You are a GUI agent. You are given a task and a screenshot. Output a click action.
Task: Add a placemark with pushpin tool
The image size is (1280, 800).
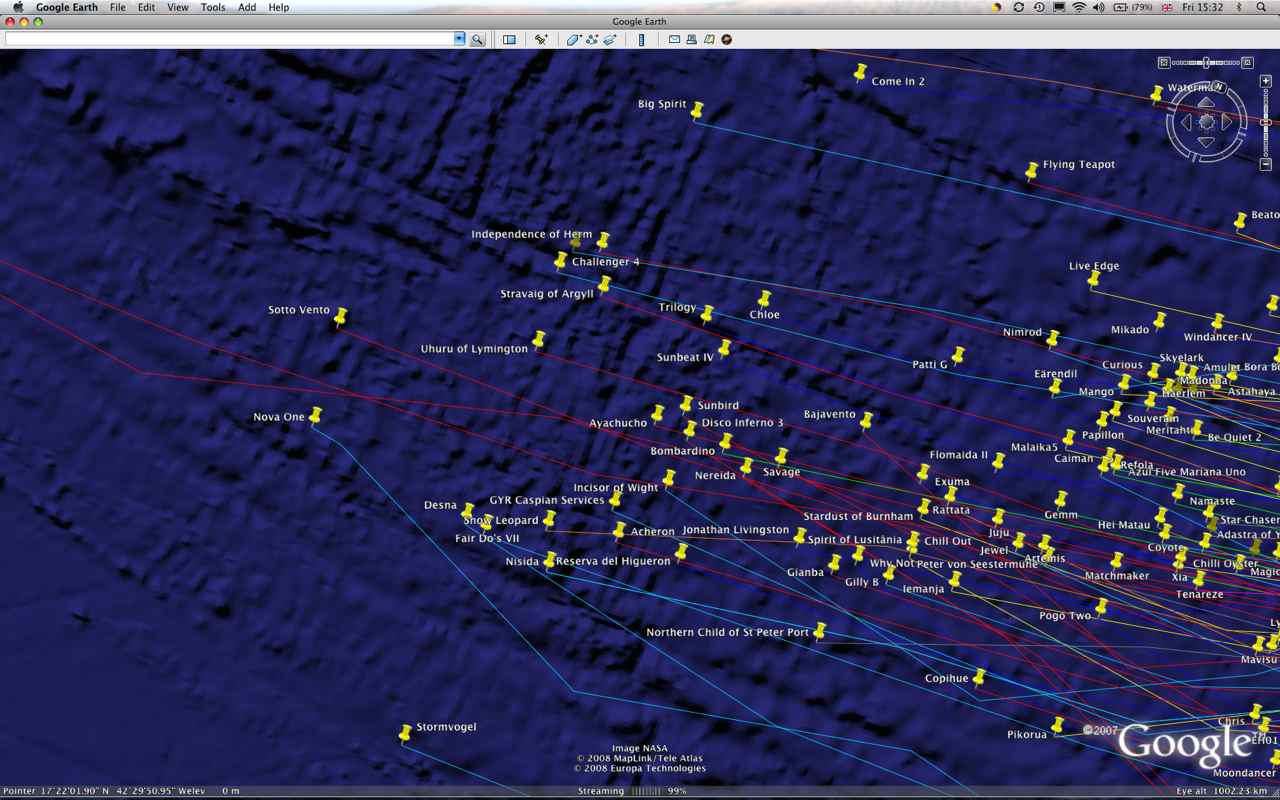point(541,39)
